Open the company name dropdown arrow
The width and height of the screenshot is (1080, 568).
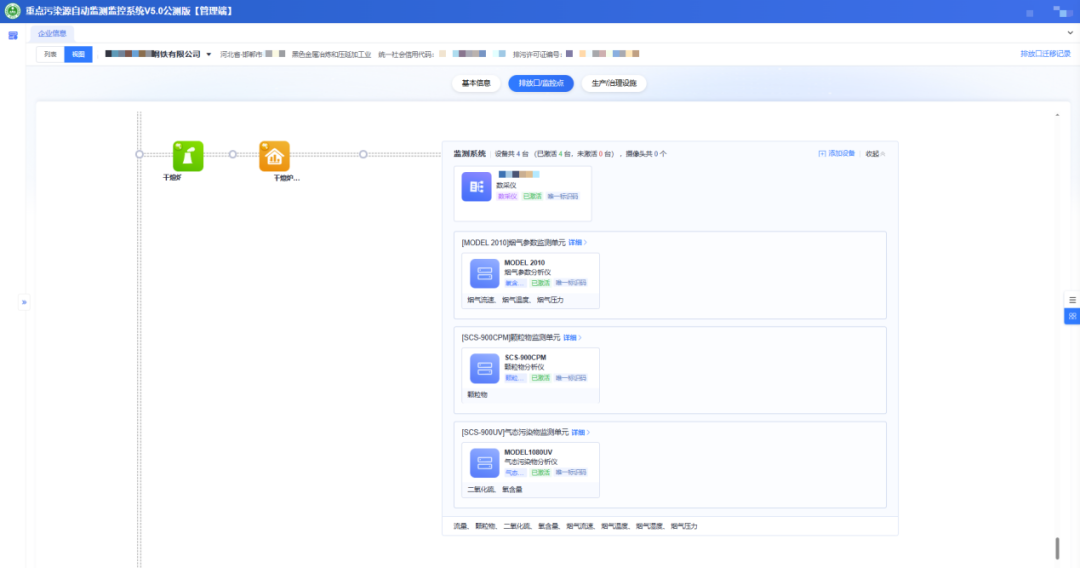coord(208,54)
